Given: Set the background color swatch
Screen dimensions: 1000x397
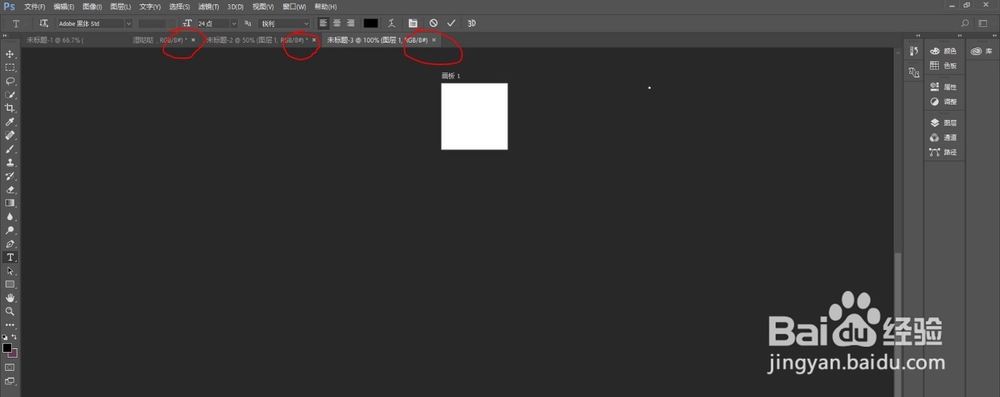Looking at the screenshot, I should tap(14, 353).
